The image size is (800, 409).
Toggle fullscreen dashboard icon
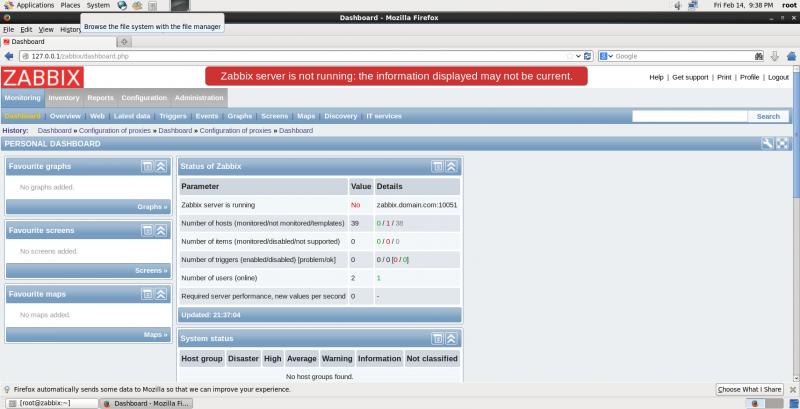click(x=782, y=143)
